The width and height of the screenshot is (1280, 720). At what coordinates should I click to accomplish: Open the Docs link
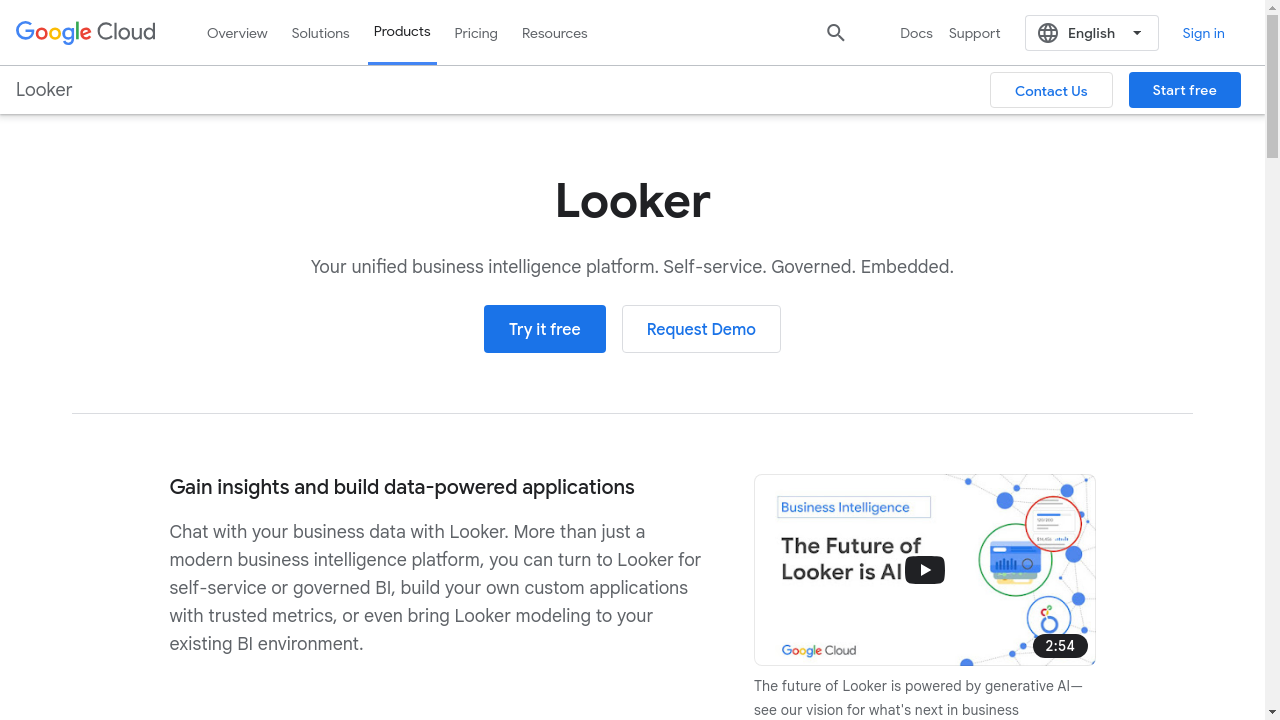(x=916, y=33)
